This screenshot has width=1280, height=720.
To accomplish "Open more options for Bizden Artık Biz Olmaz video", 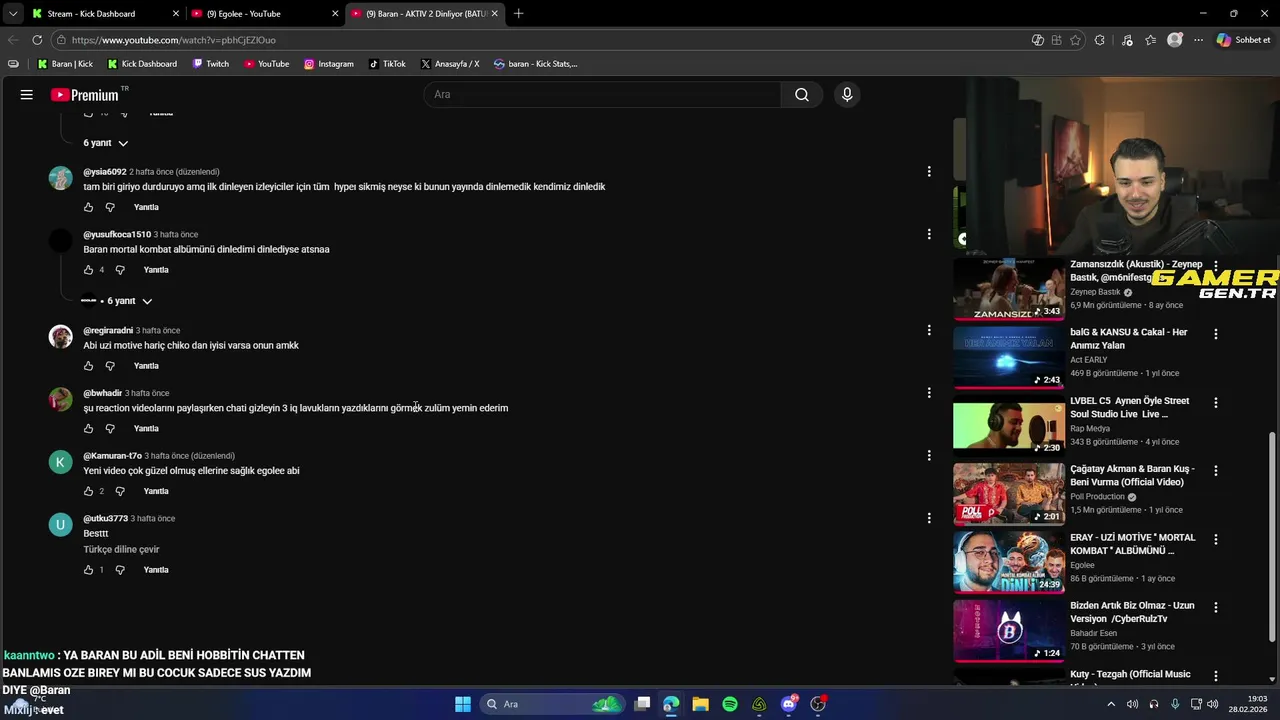I will point(1216,608).
